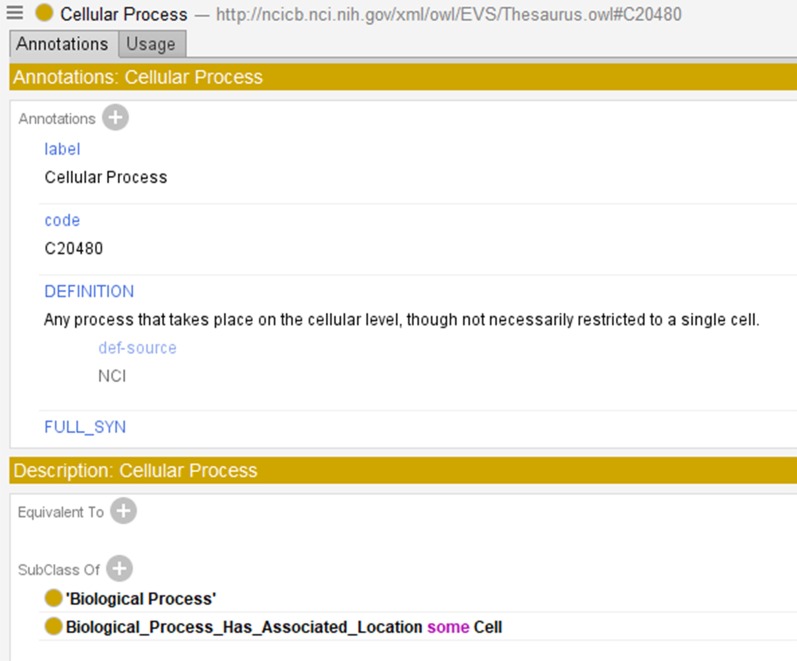
Task: Open the hamburger menu beside Cellular Process title
Action: tap(15, 13)
